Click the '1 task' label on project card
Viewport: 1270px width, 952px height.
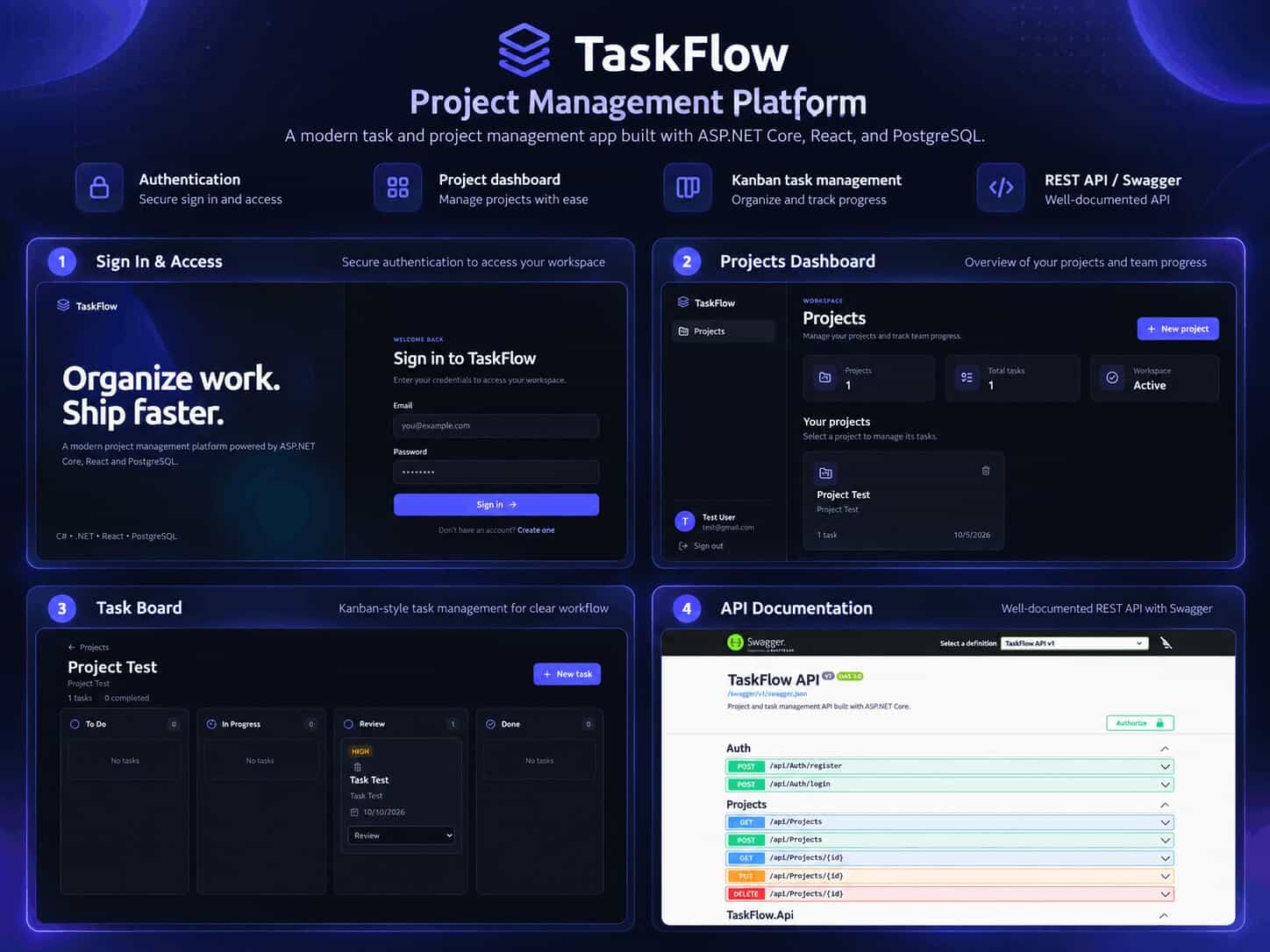point(827,535)
